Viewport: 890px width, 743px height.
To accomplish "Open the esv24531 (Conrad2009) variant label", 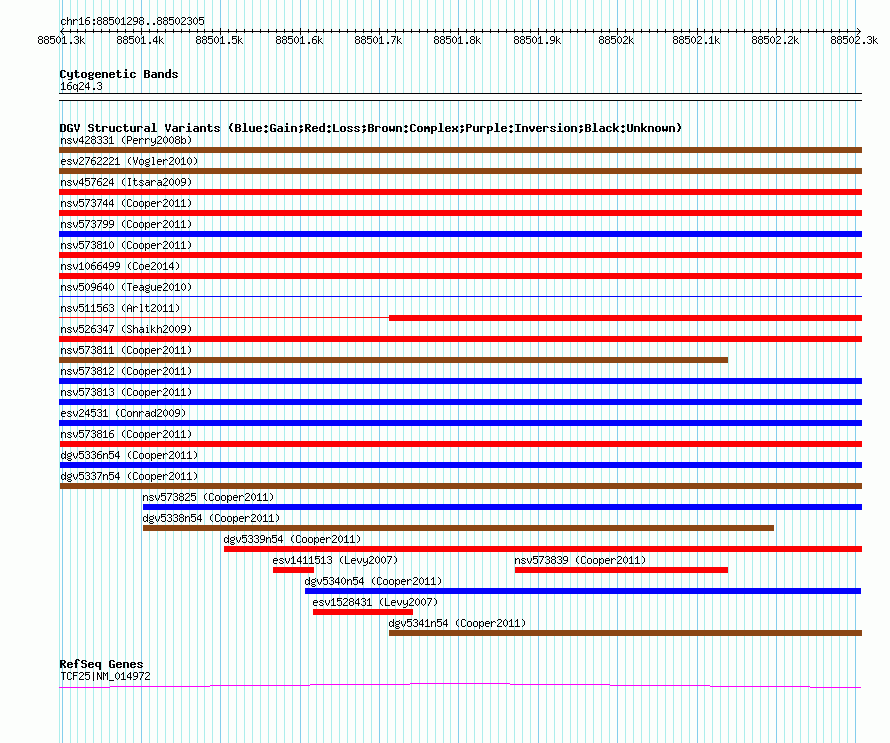I will [x=123, y=413].
